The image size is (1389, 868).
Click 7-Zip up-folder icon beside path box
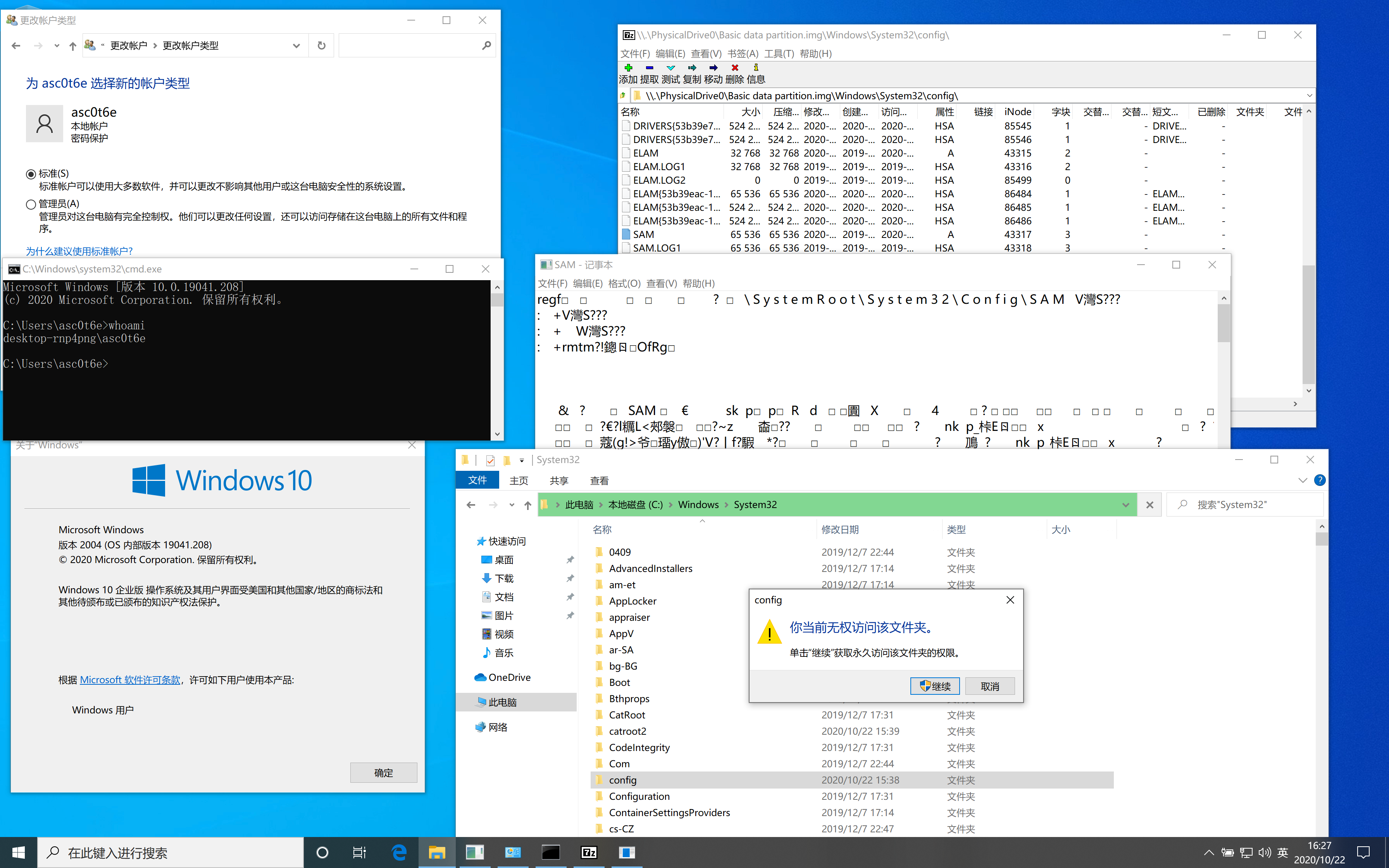pyautogui.click(x=623, y=96)
